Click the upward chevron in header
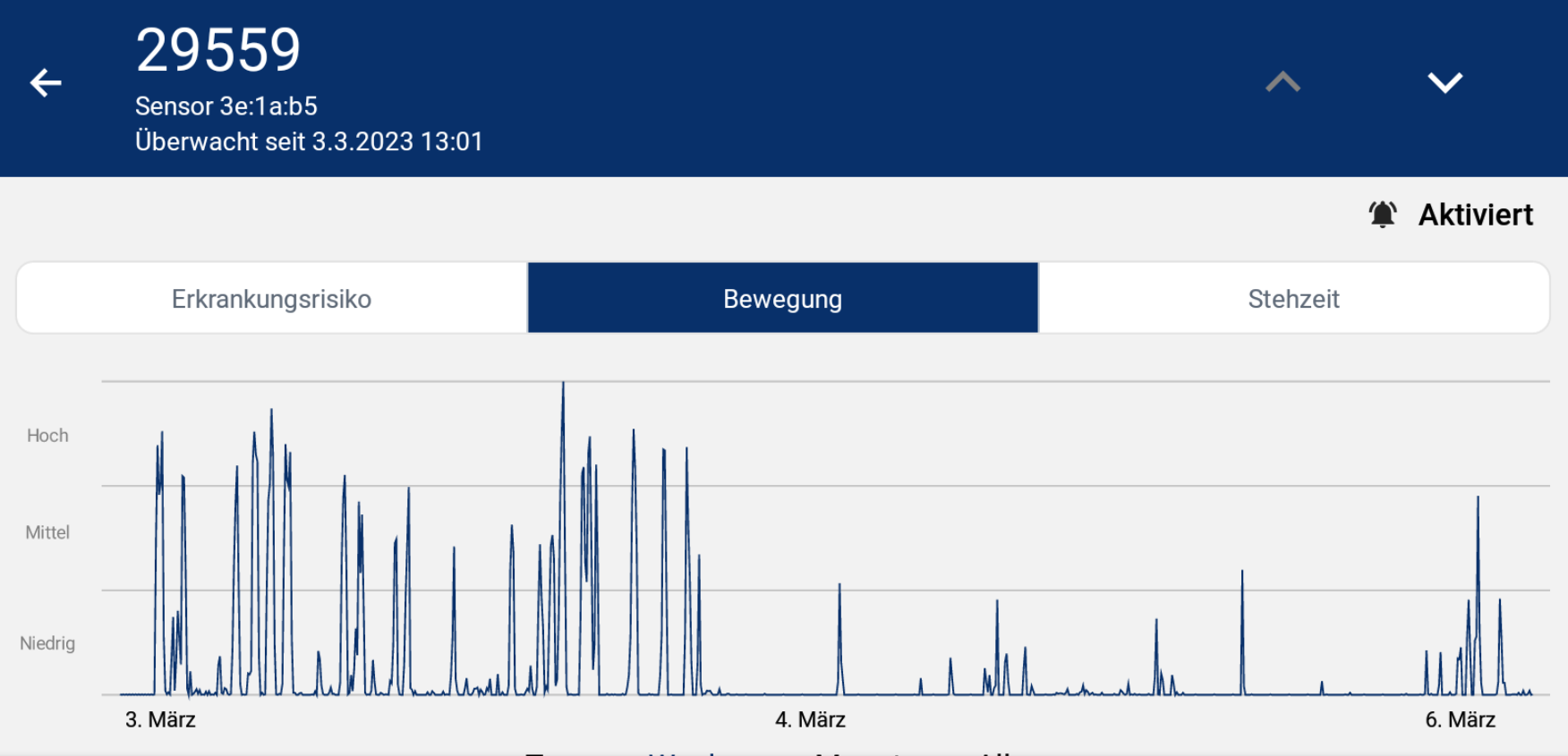The width and height of the screenshot is (1568, 756). 1283,82
